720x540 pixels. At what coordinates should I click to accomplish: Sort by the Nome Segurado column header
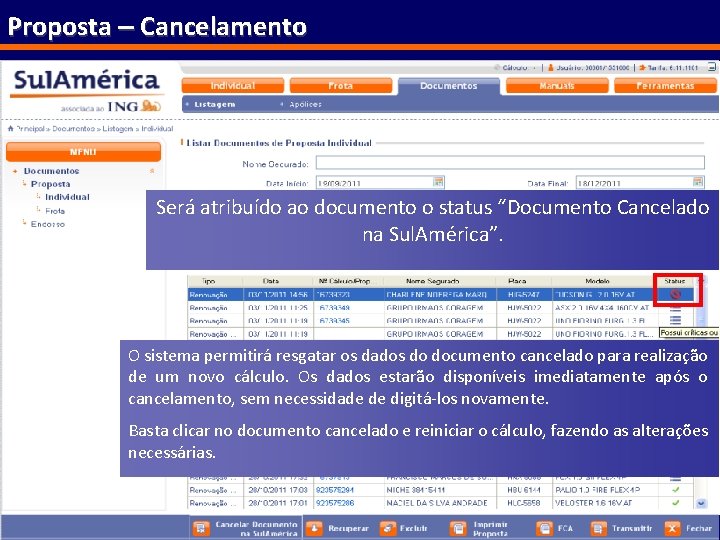point(433,281)
